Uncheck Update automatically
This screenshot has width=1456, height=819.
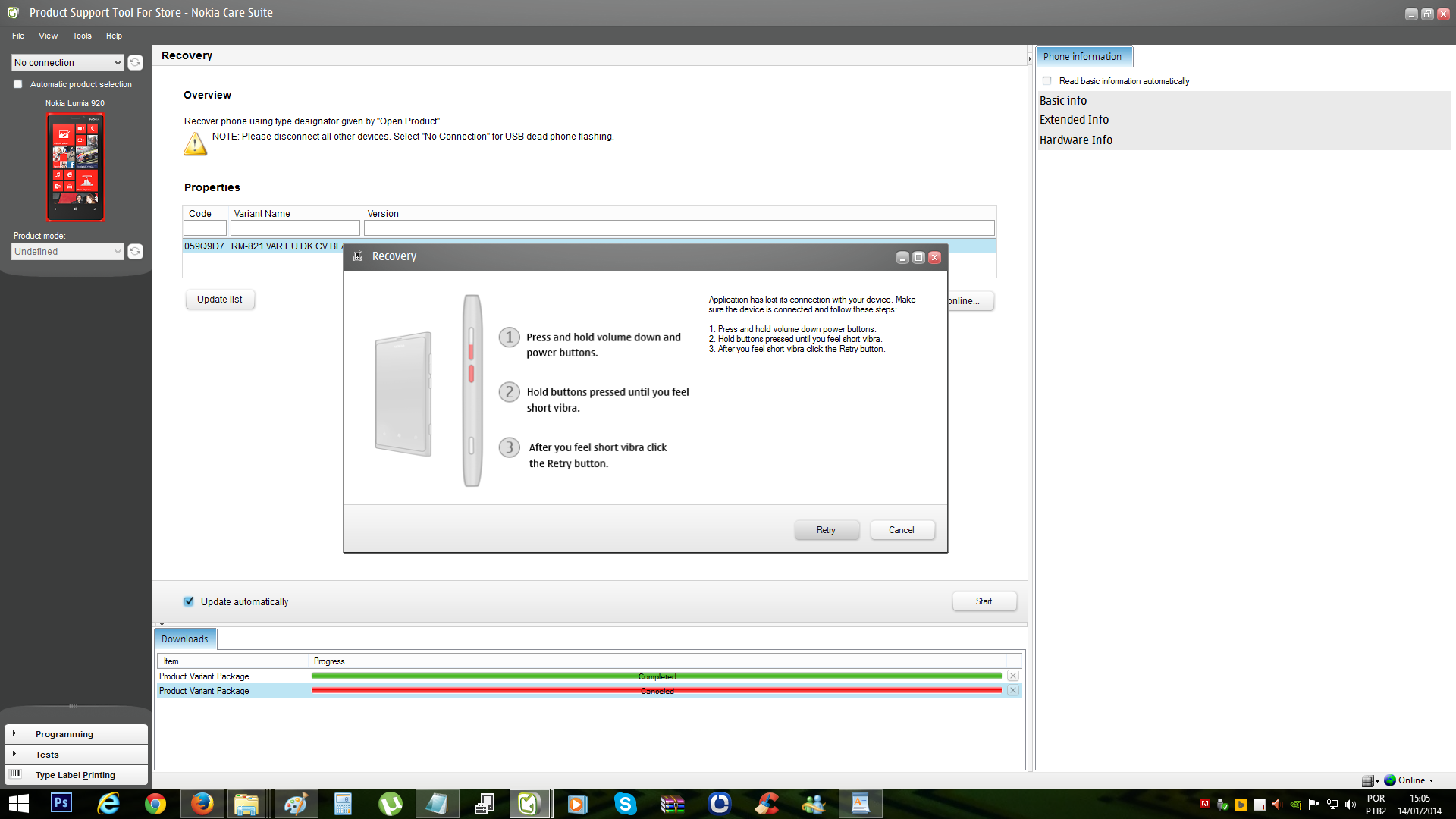[189, 601]
